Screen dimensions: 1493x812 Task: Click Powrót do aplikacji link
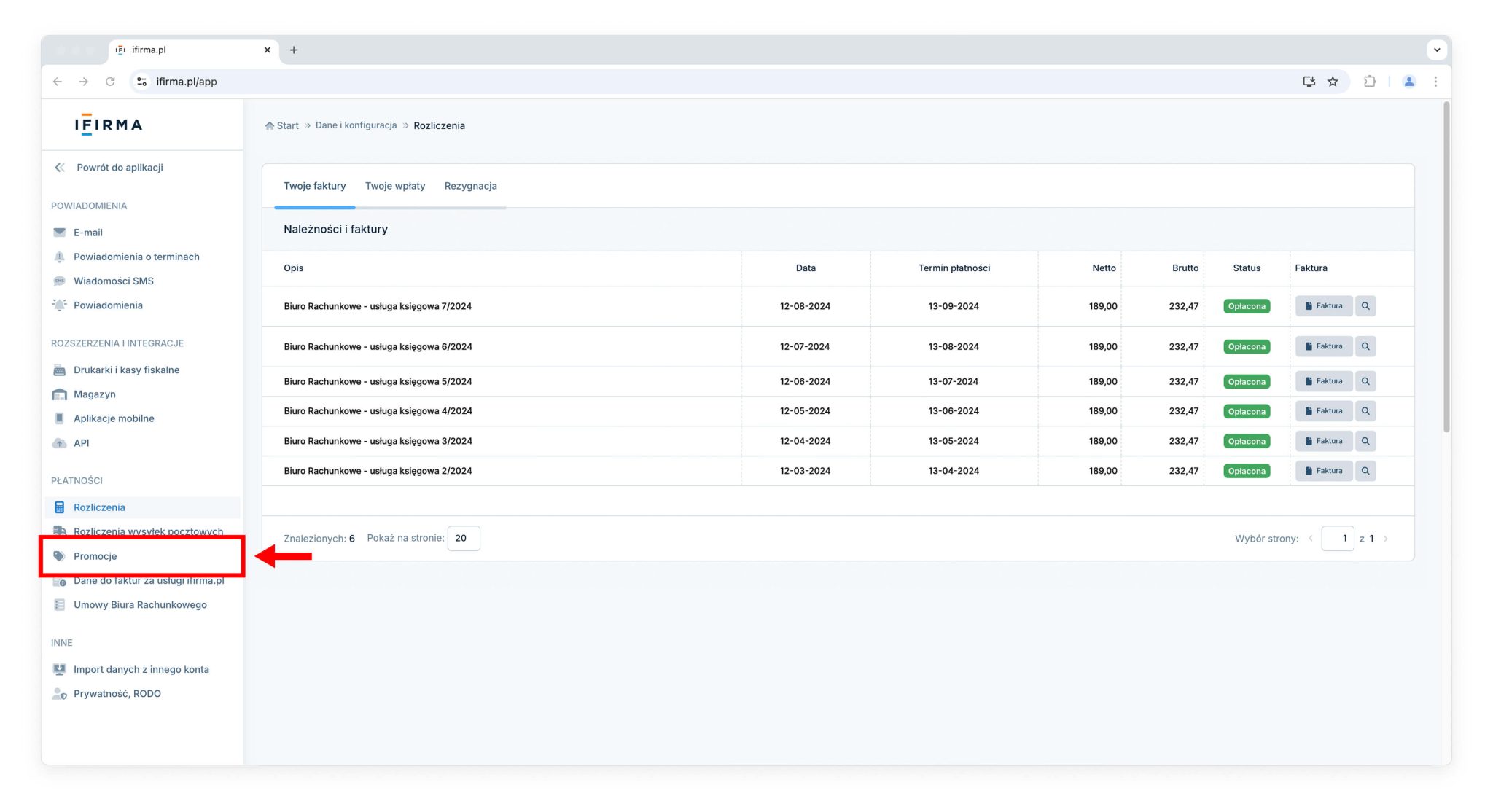(120, 168)
